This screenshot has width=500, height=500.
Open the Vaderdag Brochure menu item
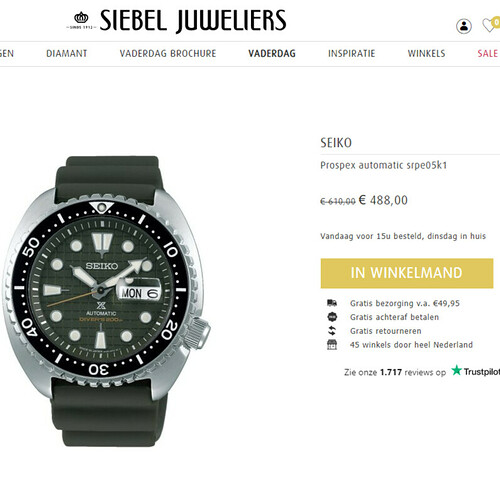tap(168, 53)
